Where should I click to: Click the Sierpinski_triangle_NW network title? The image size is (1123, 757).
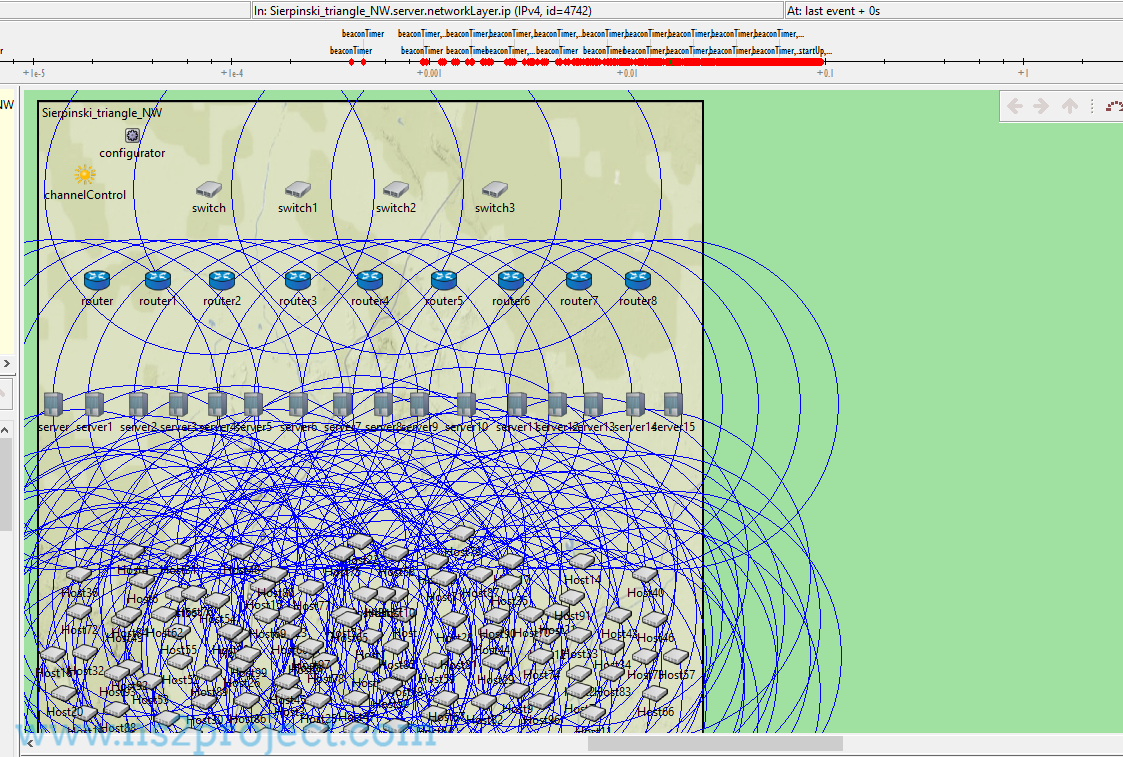[102, 113]
